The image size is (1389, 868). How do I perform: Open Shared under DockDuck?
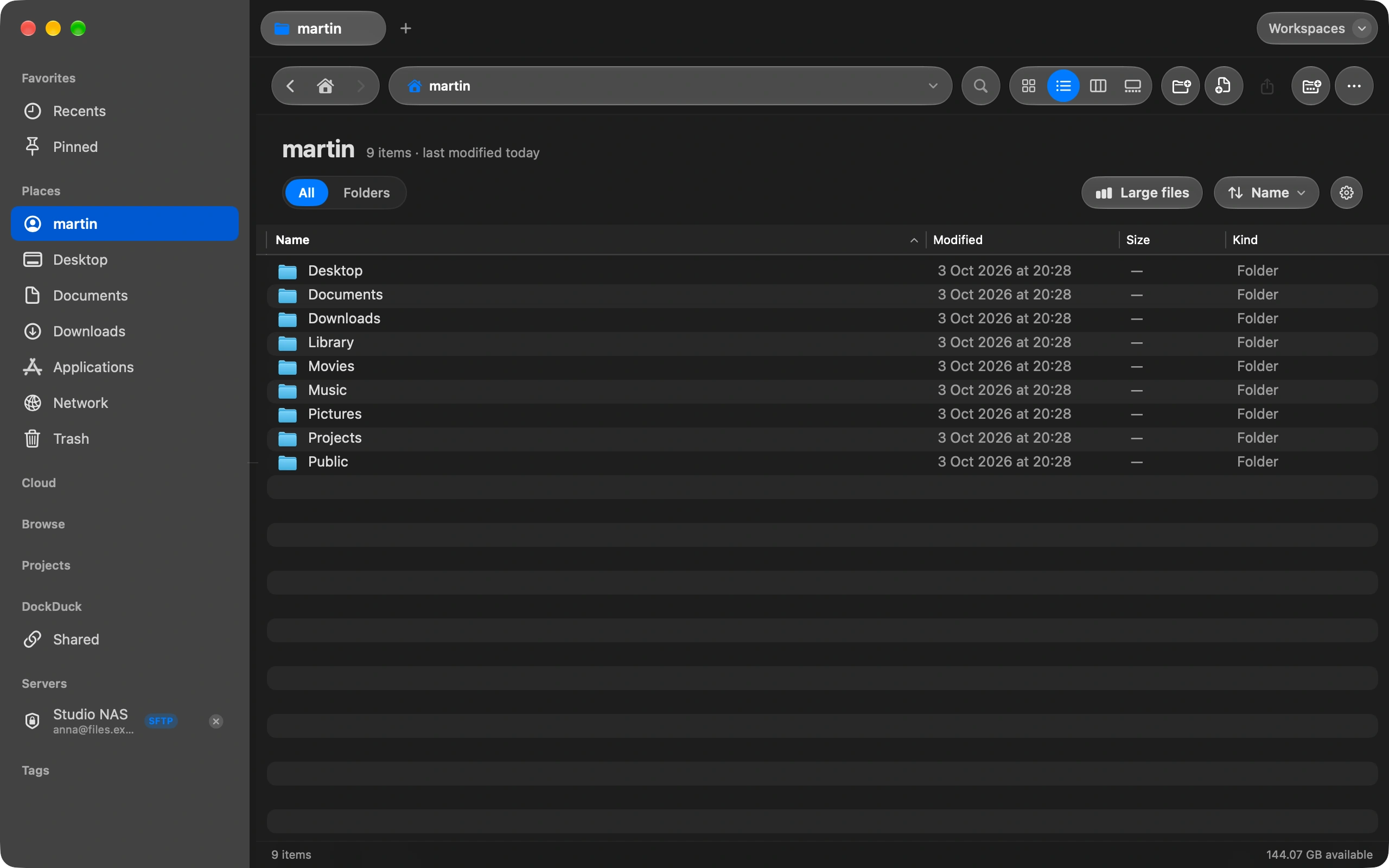tap(125, 640)
